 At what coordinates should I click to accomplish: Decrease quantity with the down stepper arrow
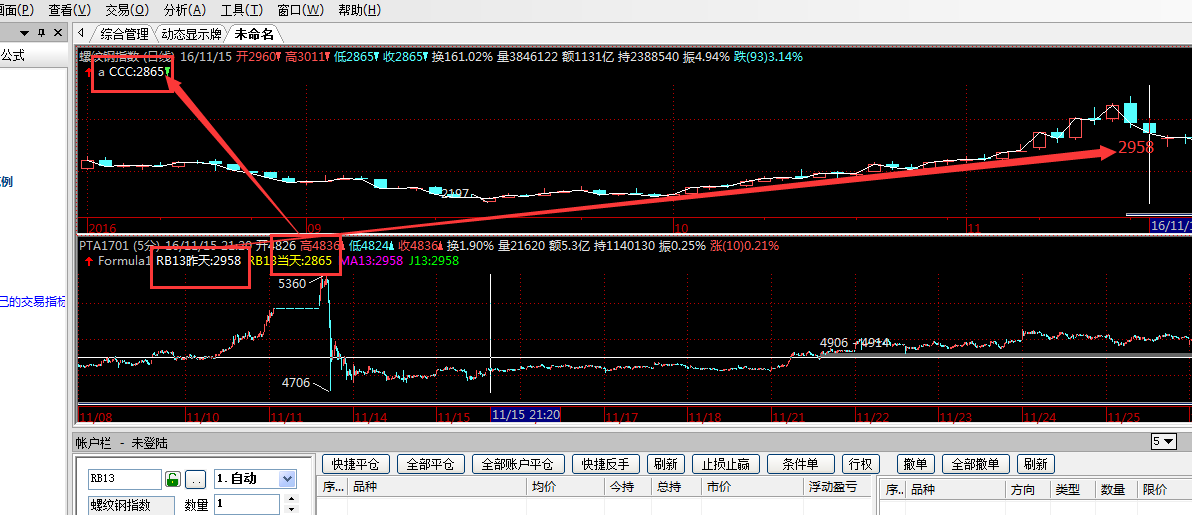pyautogui.click(x=291, y=509)
